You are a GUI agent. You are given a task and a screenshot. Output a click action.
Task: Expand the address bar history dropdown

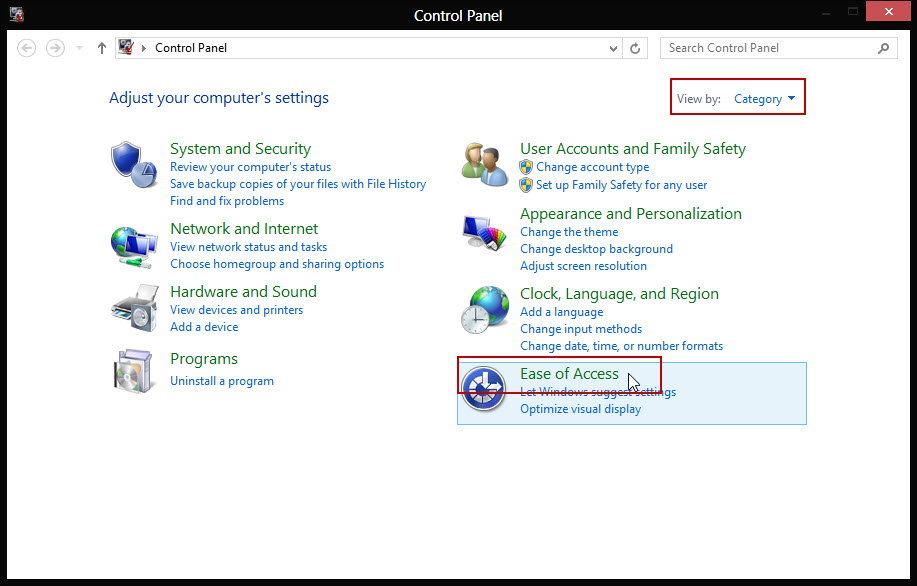(x=613, y=49)
